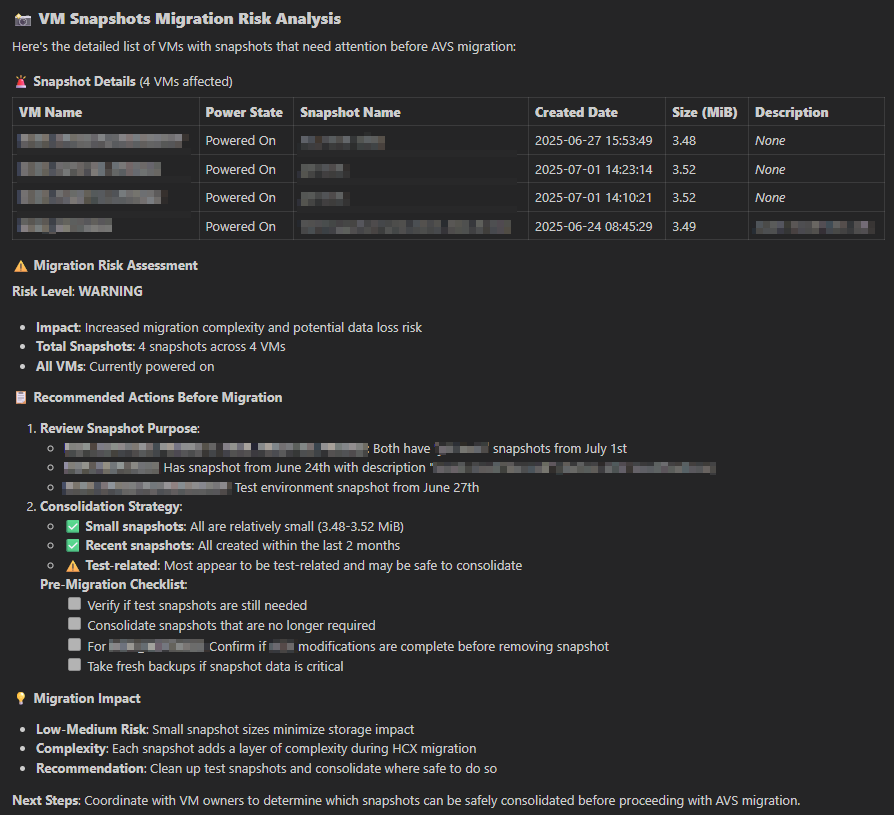Screen dimensions: 894x815
Task: Check 'Take fresh backups if snapshot data is critical'
Action: click(x=74, y=665)
